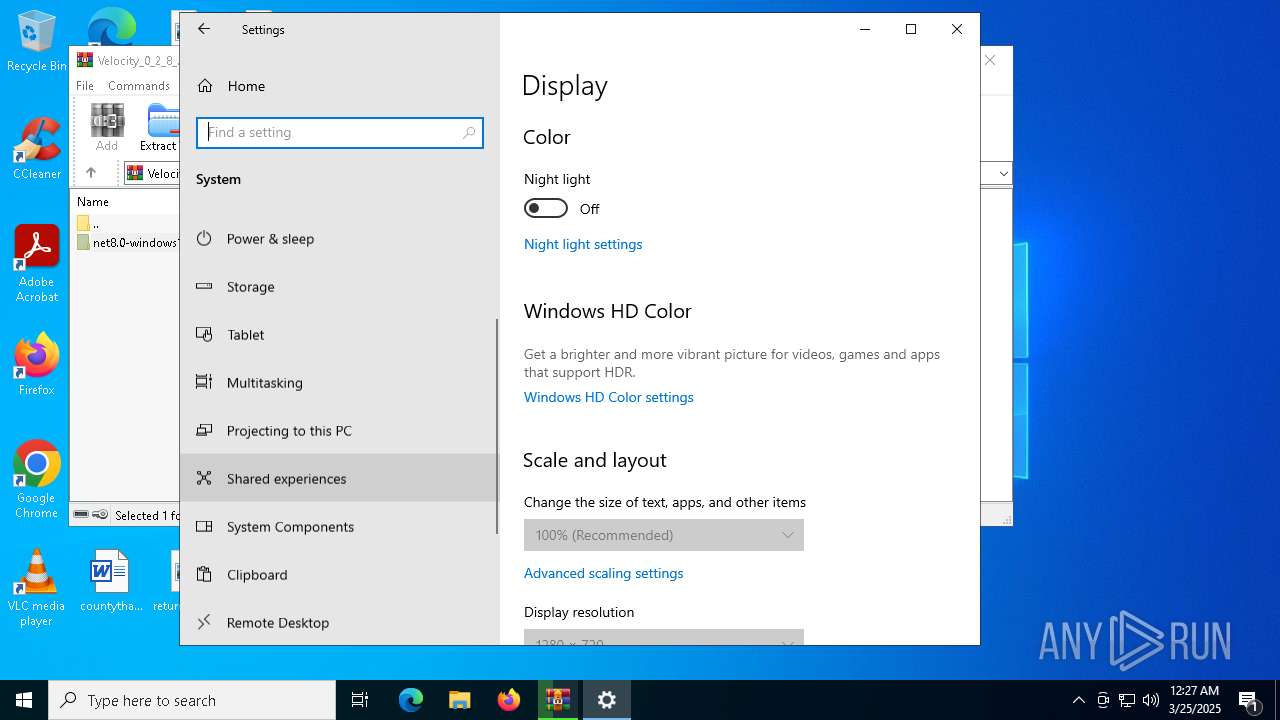Open Advanced scaling settings link

pos(603,573)
